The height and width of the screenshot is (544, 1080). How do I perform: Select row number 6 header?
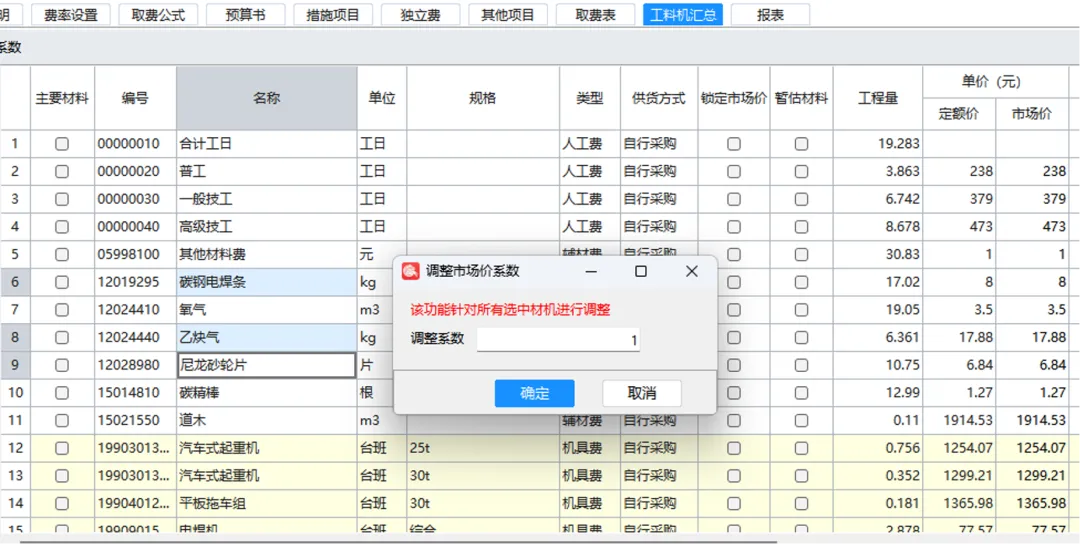point(15,282)
